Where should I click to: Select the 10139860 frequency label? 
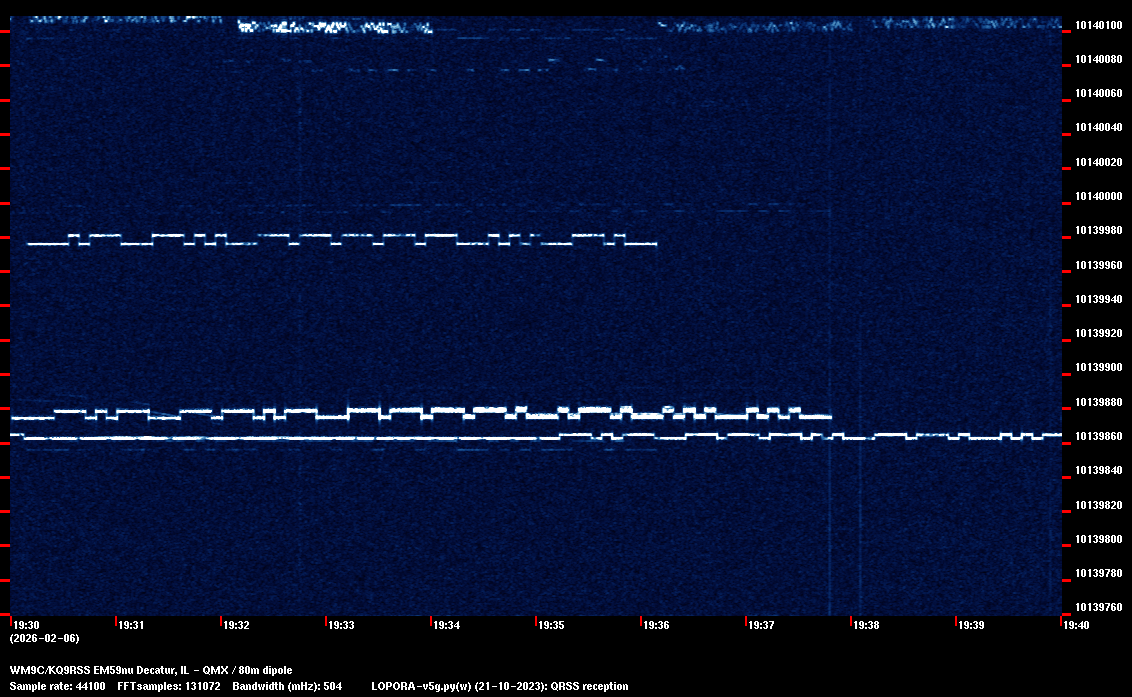(x=1097, y=437)
